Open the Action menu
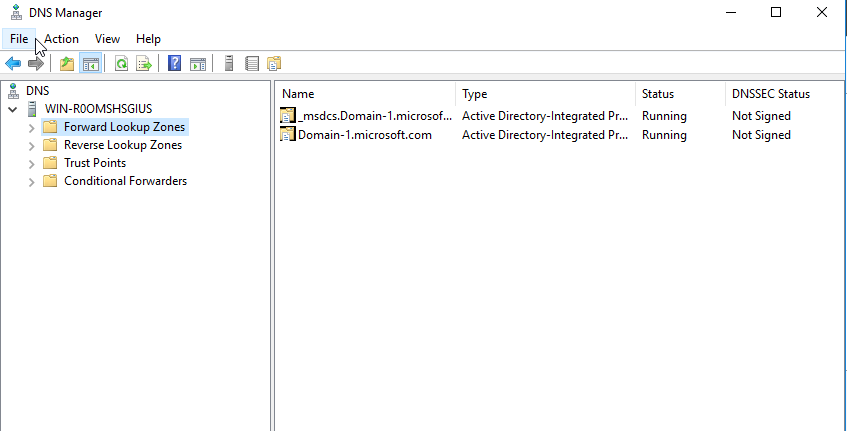This screenshot has width=847, height=431. (61, 39)
